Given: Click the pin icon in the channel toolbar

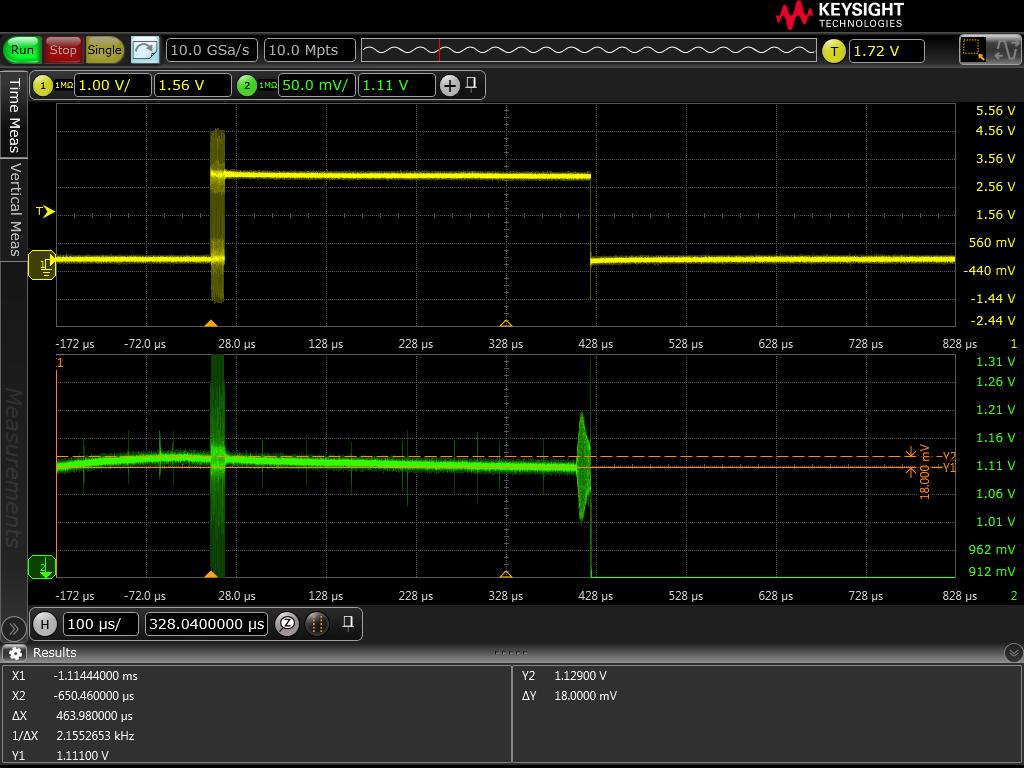Looking at the screenshot, I should (x=471, y=84).
